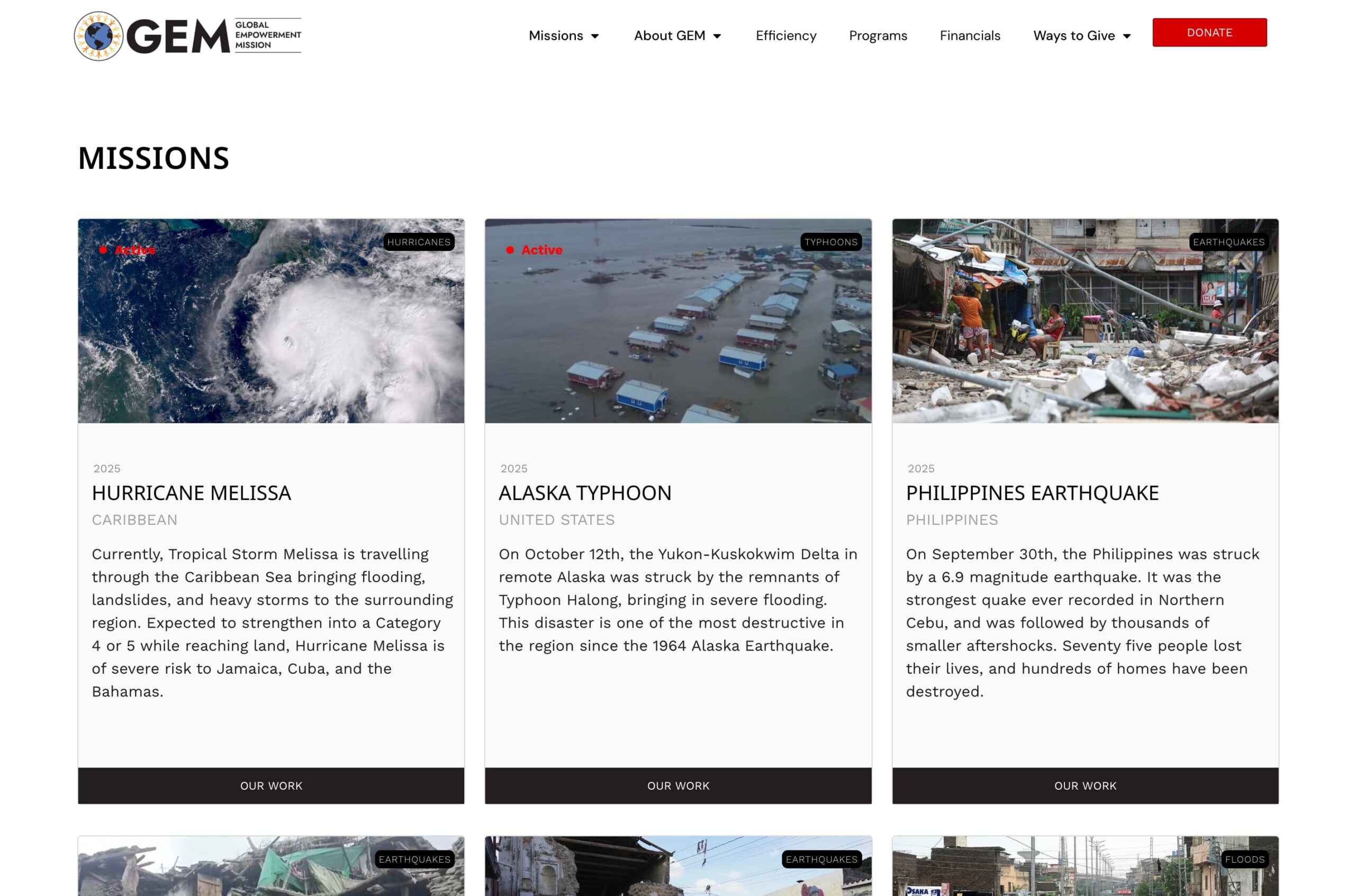Open the About GEM dropdown caret
Screen dimensions: 1355x896
(717, 36)
